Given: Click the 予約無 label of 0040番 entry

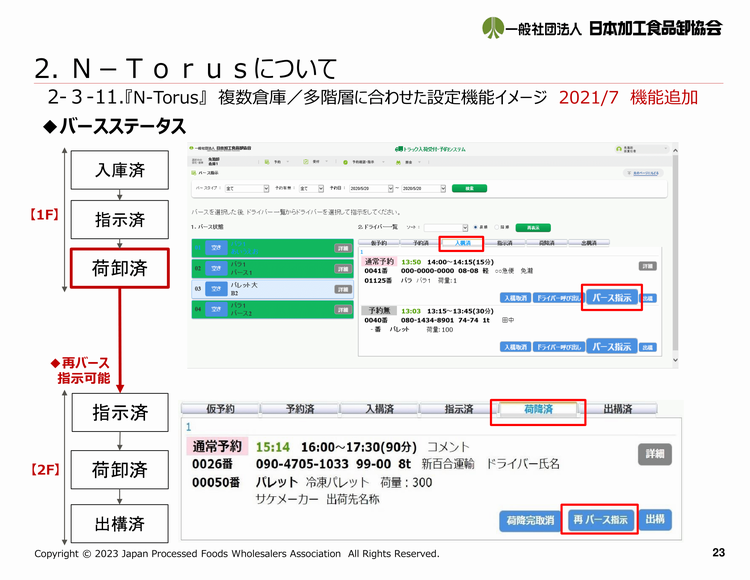Looking at the screenshot, I should [379, 311].
